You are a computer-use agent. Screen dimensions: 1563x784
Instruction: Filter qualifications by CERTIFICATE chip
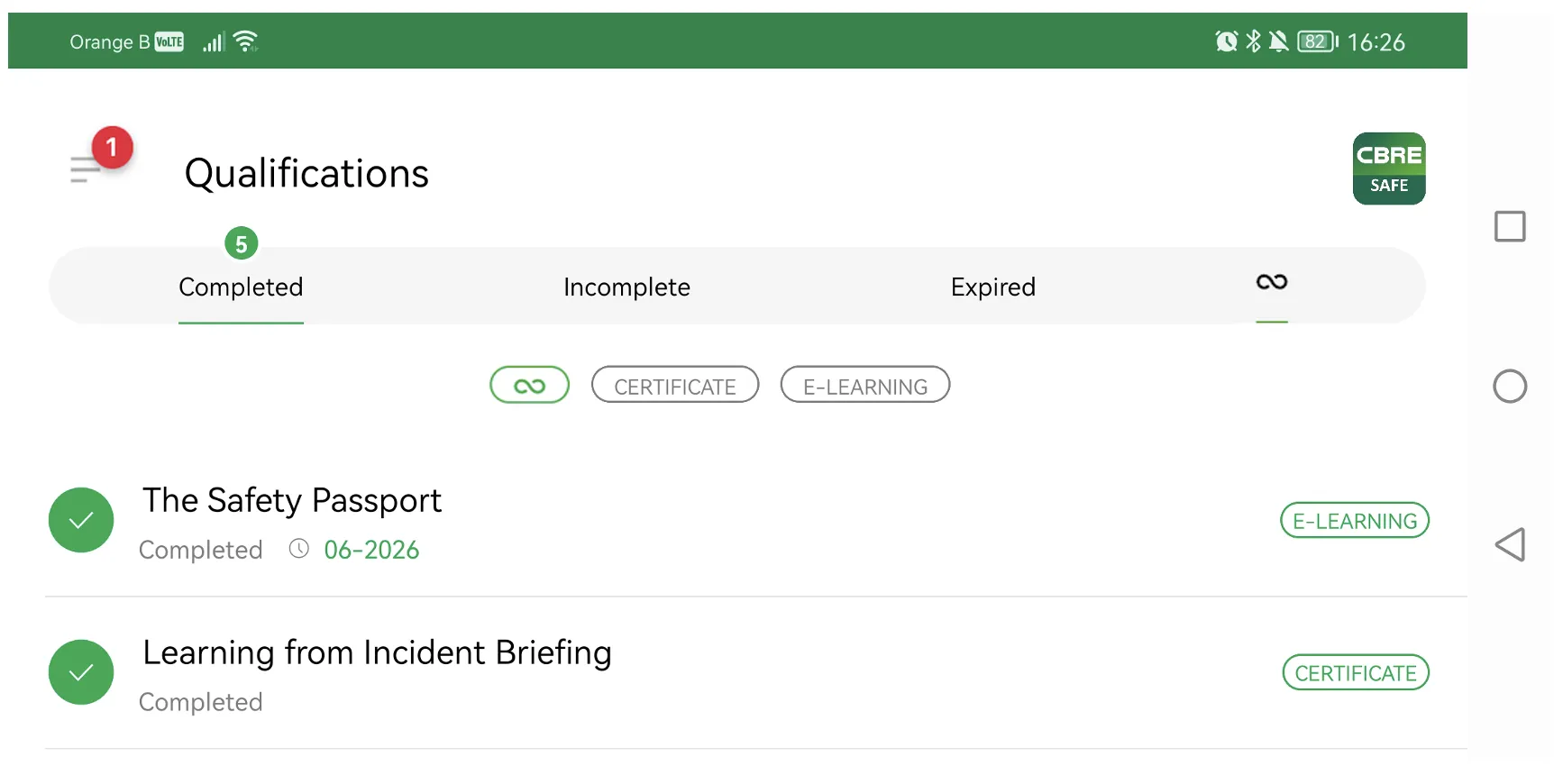675,385
